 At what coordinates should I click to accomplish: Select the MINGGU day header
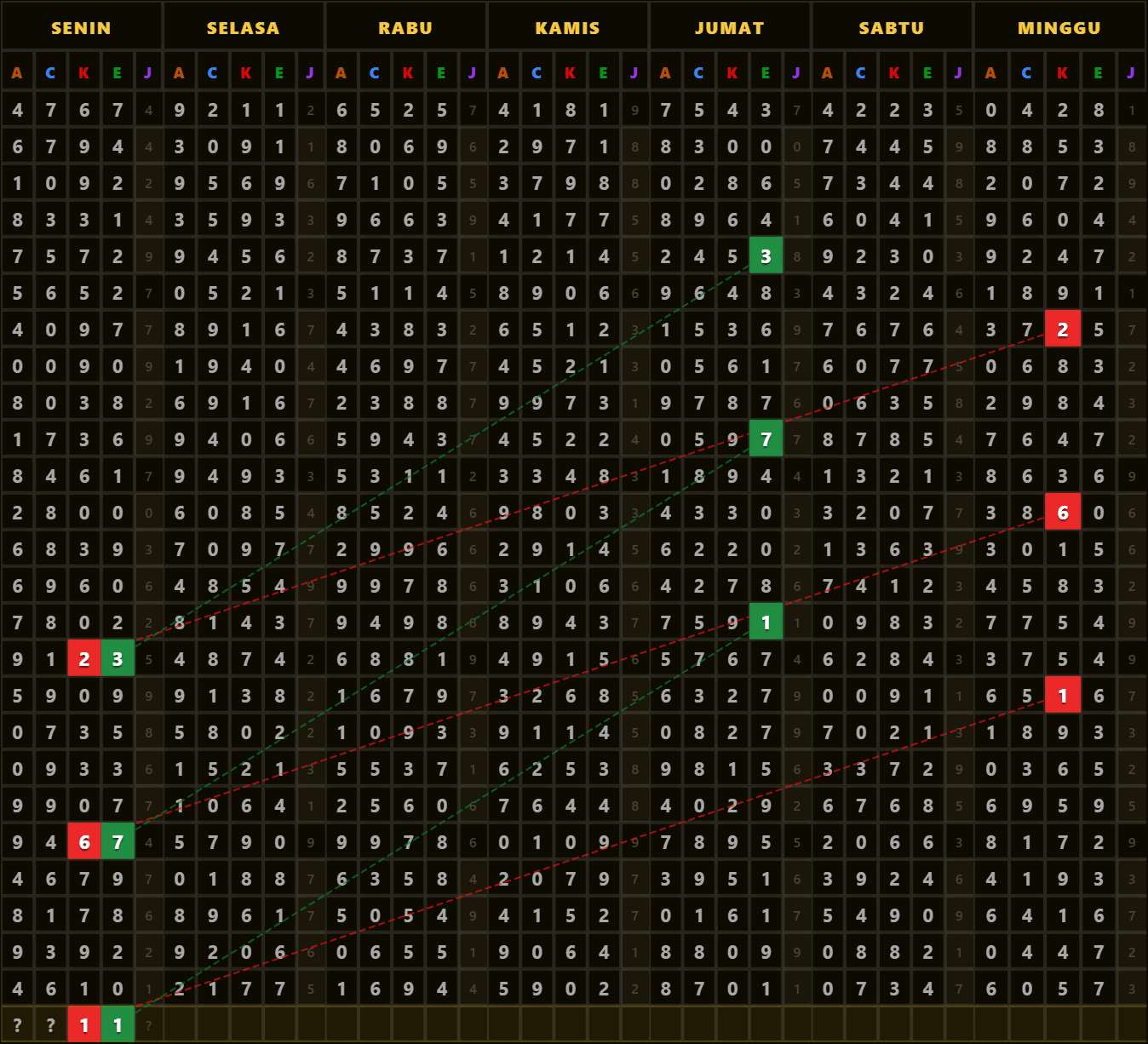(x=1059, y=27)
